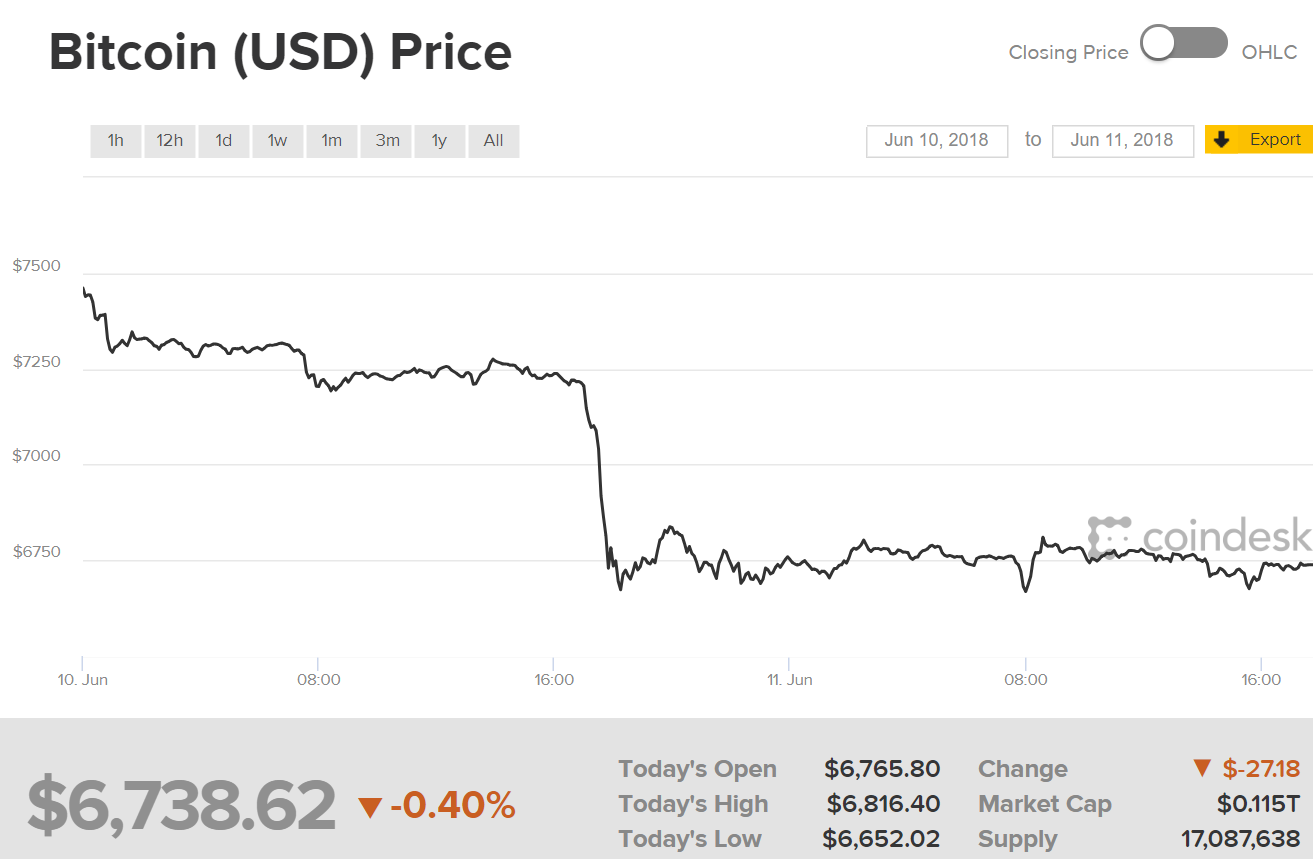Open the Jun 10, 2018 start date field
Viewport: 1313px width, 859px height.
click(937, 141)
